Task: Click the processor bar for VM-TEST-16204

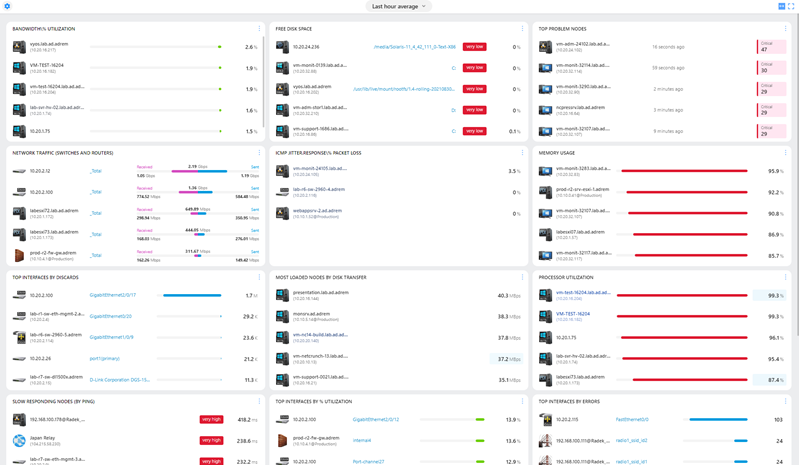Action: tap(682, 316)
